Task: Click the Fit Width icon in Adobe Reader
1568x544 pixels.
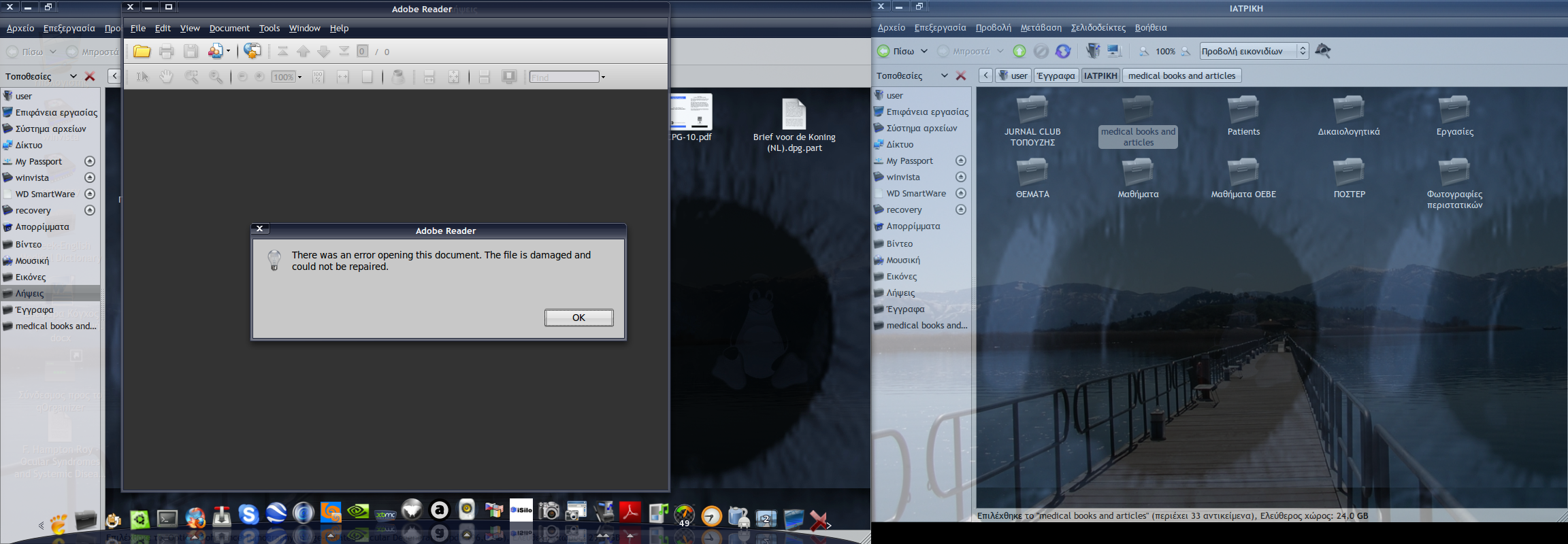Action: [x=343, y=77]
